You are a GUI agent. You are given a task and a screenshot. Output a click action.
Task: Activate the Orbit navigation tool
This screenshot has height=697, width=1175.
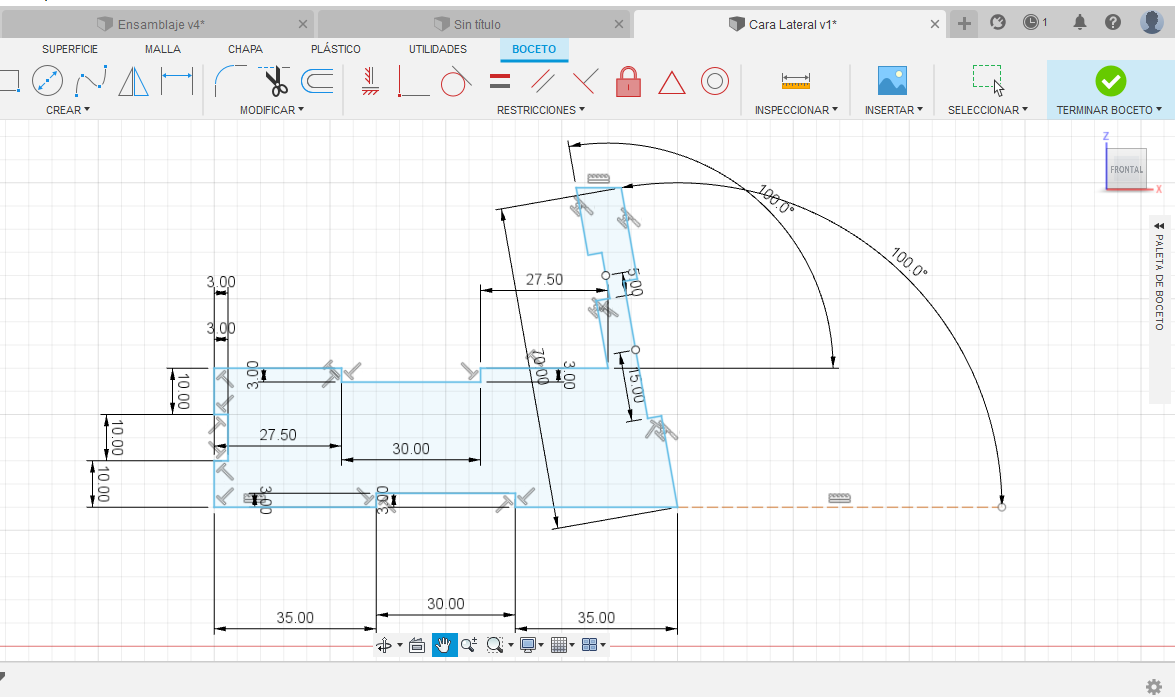pos(384,645)
